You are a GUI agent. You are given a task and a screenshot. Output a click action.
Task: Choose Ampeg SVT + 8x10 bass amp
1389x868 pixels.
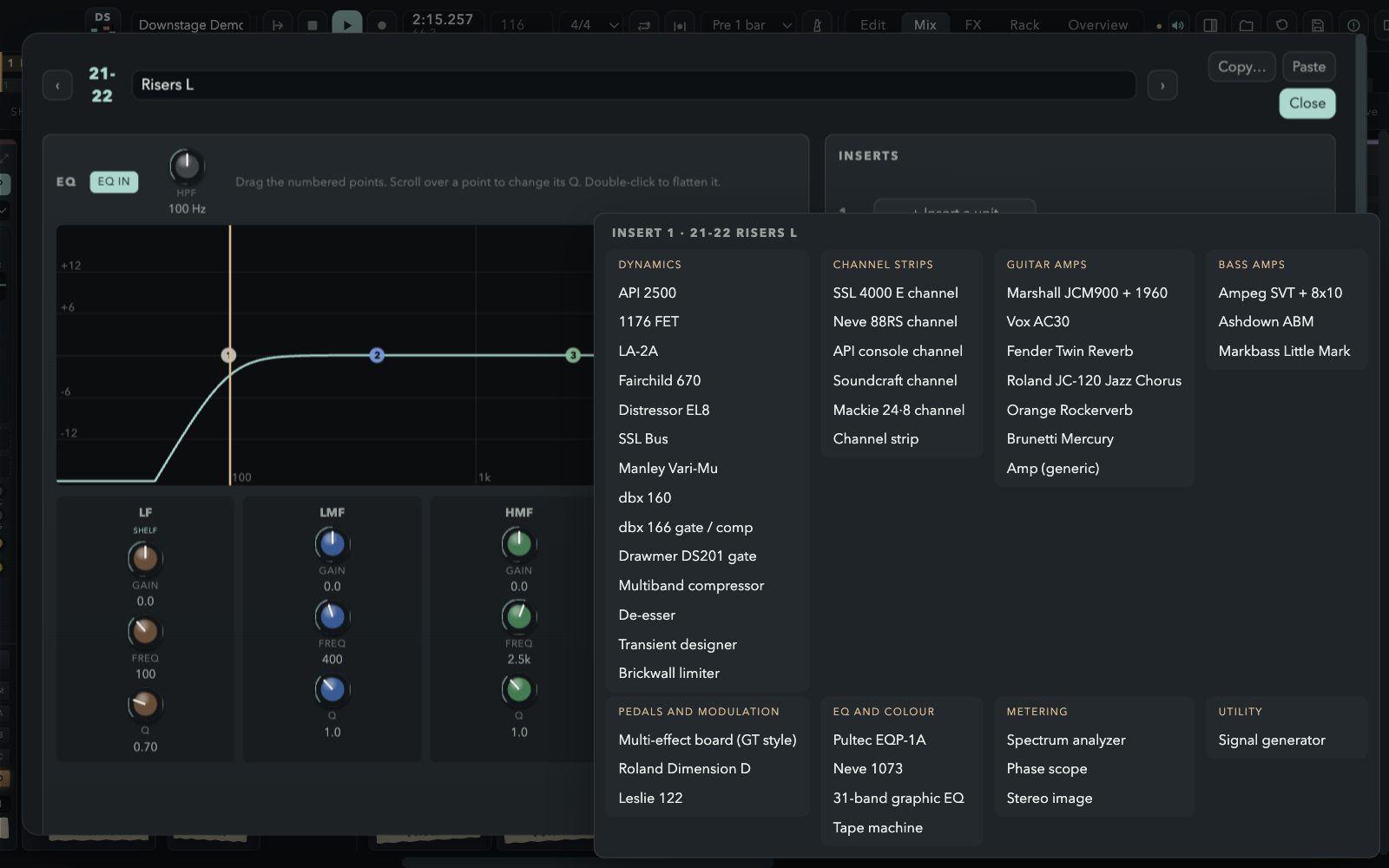[1287, 293]
